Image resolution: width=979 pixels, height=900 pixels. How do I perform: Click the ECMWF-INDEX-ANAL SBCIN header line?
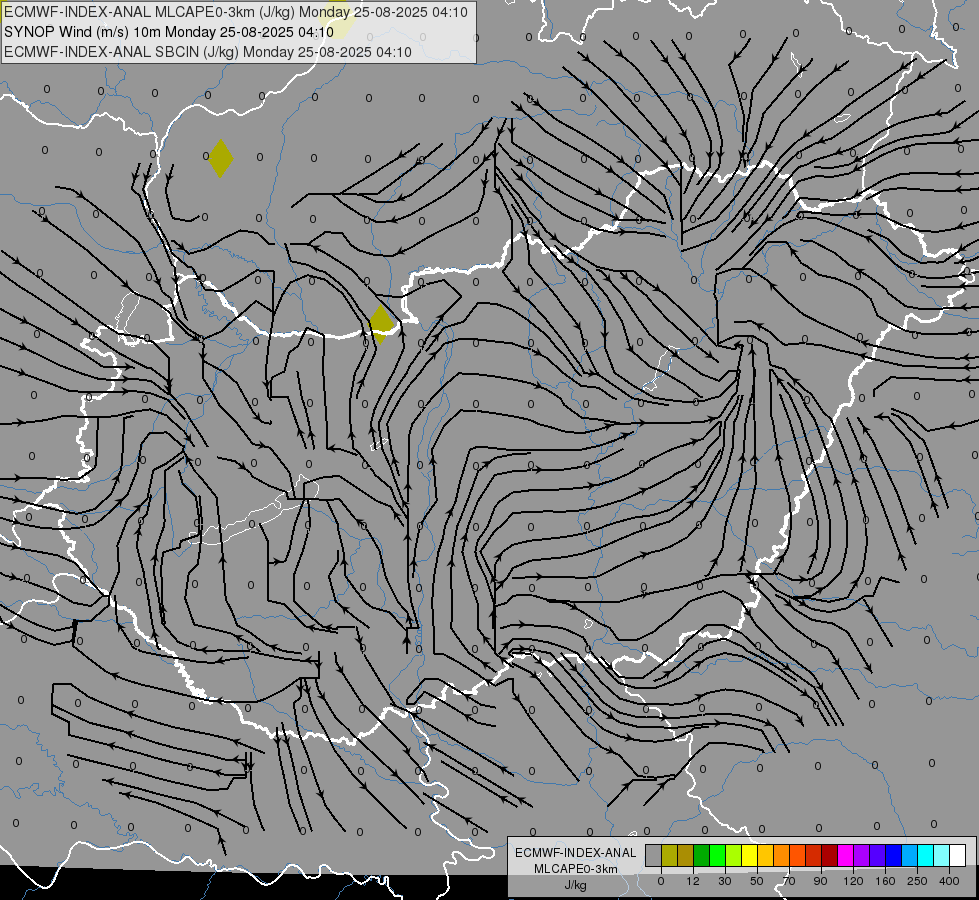(208, 52)
